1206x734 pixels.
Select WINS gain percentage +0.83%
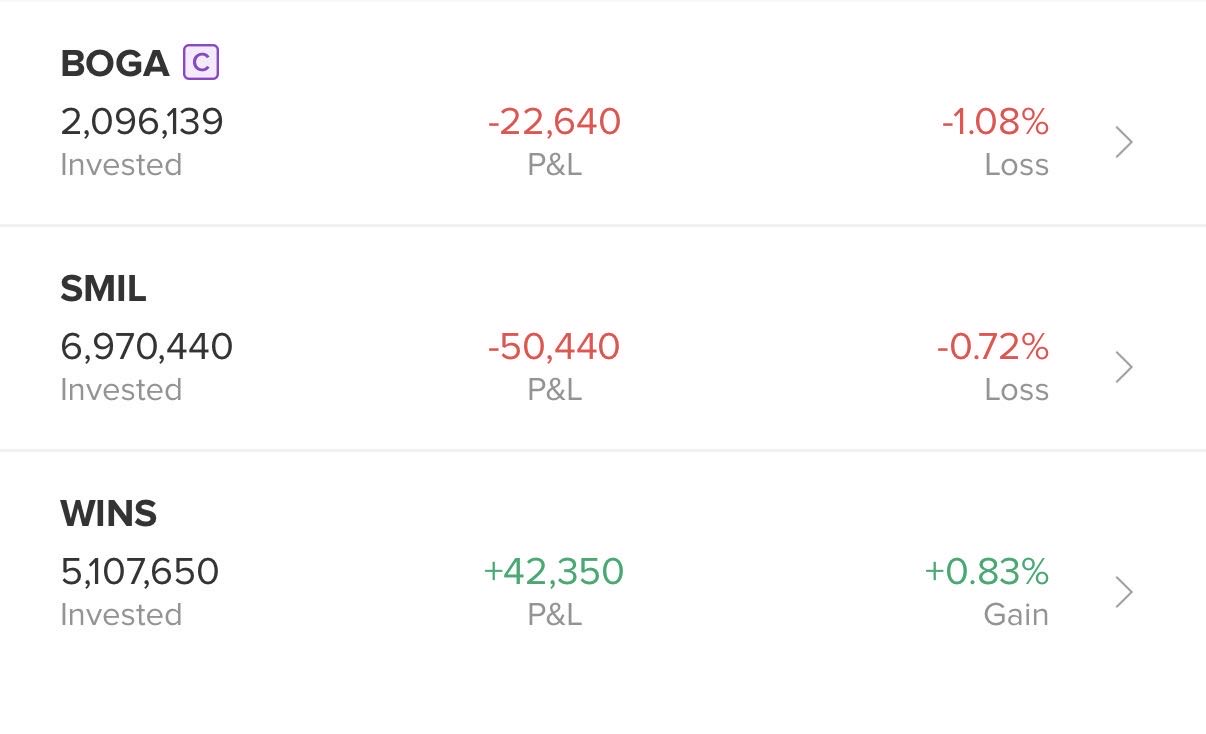[x=987, y=572]
